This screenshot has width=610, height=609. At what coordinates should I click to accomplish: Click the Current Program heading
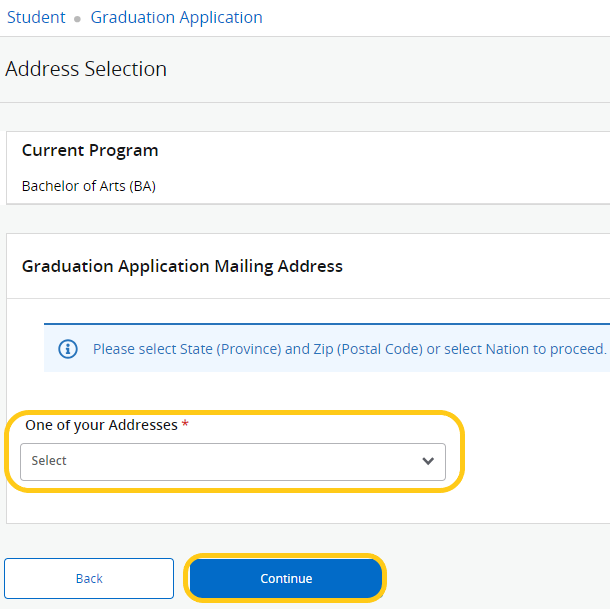click(x=90, y=151)
